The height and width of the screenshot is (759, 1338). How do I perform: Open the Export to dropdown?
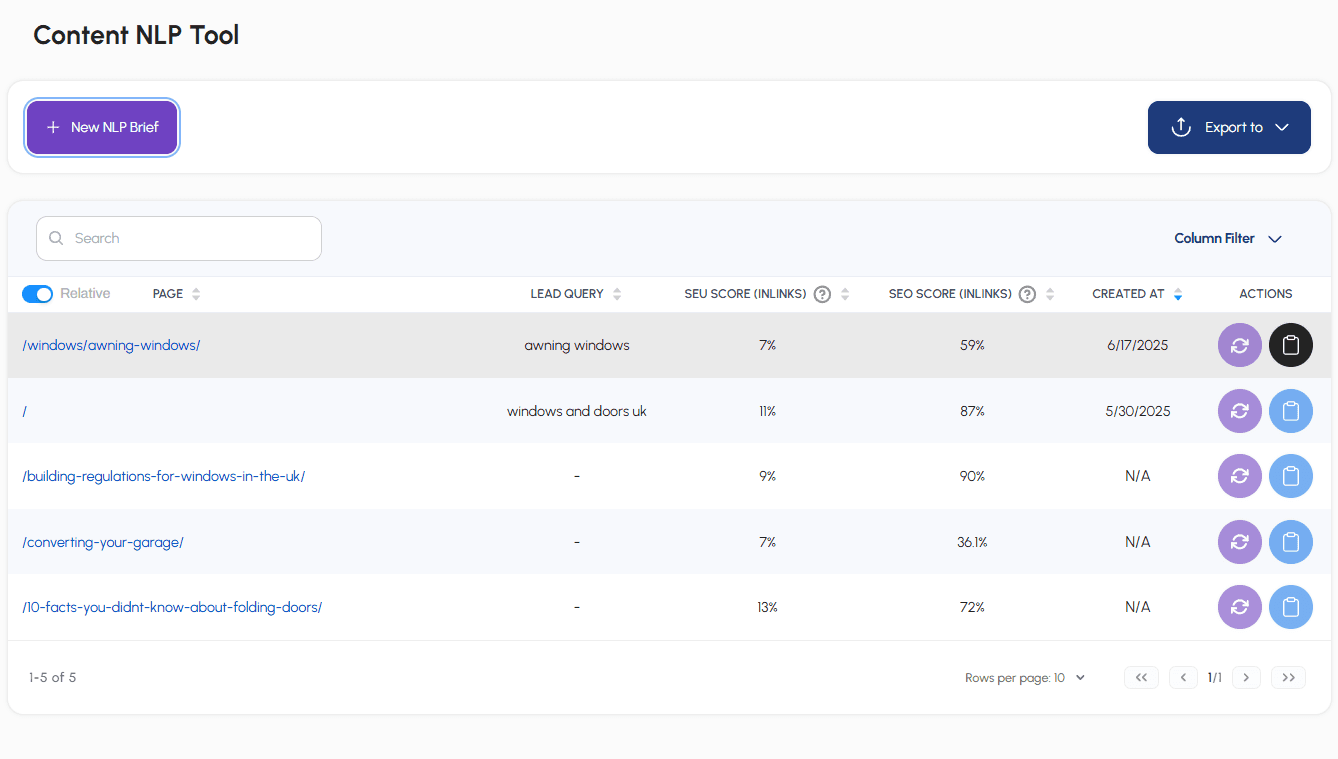(1229, 127)
